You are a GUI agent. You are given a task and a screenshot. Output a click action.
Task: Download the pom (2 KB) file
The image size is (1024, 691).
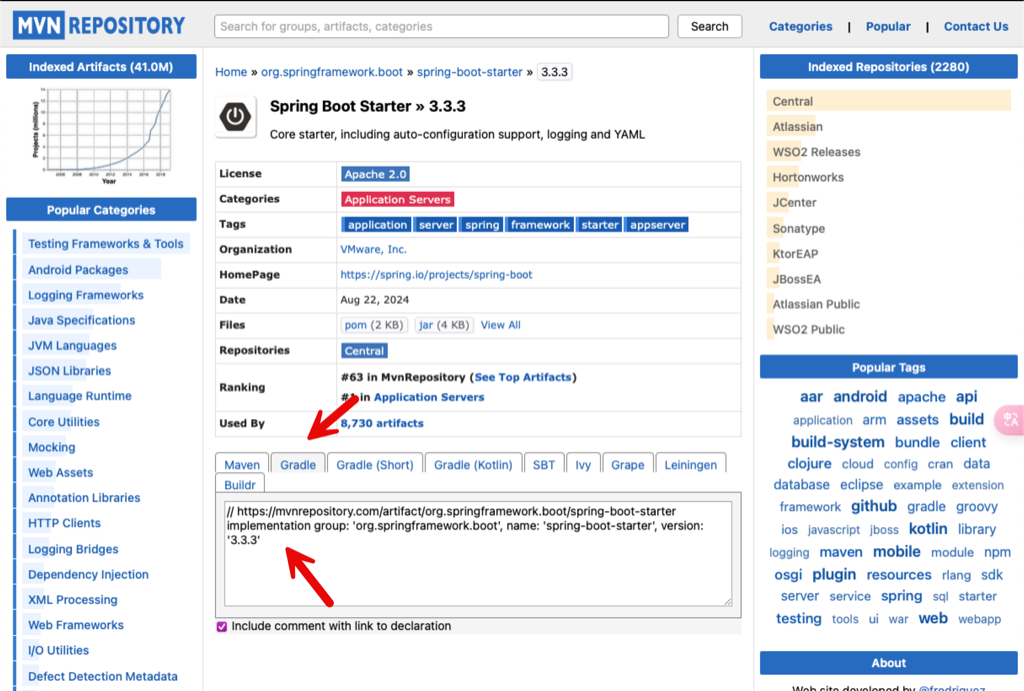point(374,325)
